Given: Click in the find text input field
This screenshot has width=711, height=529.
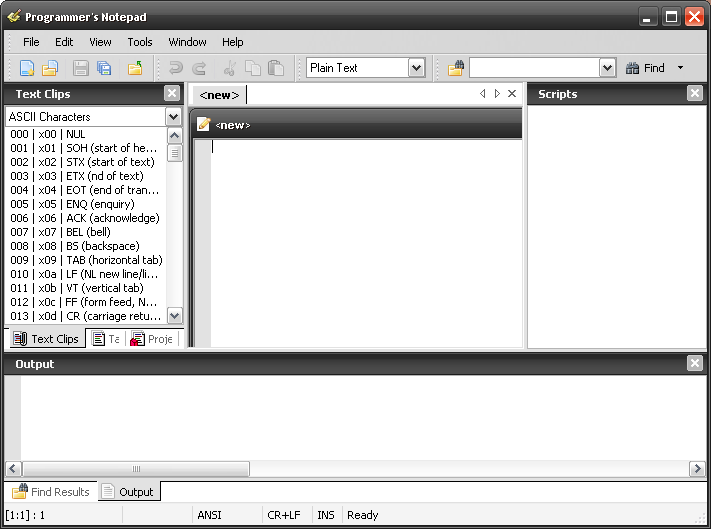Looking at the screenshot, I should [534, 68].
